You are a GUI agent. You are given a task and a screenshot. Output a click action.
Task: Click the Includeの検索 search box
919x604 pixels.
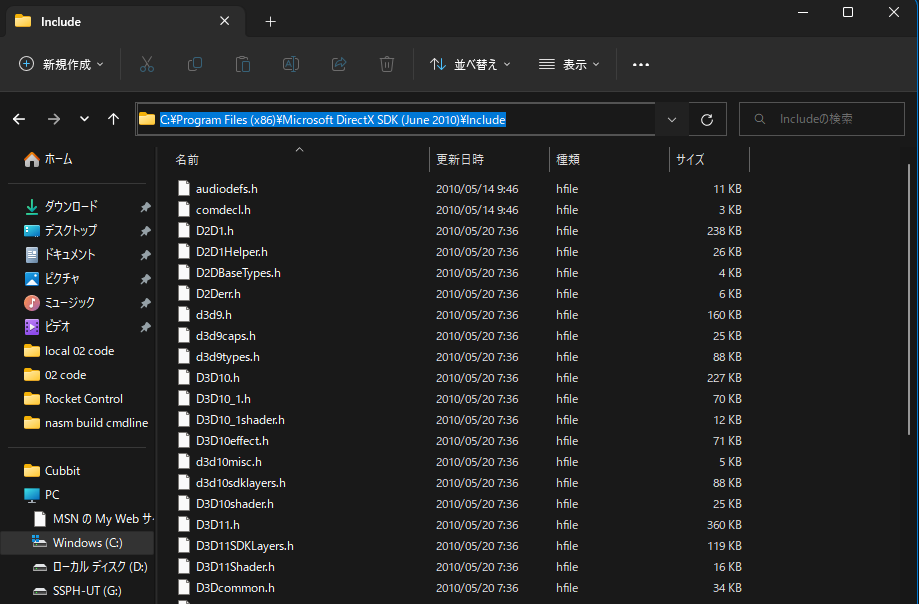pyautogui.click(x=822, y=119)
